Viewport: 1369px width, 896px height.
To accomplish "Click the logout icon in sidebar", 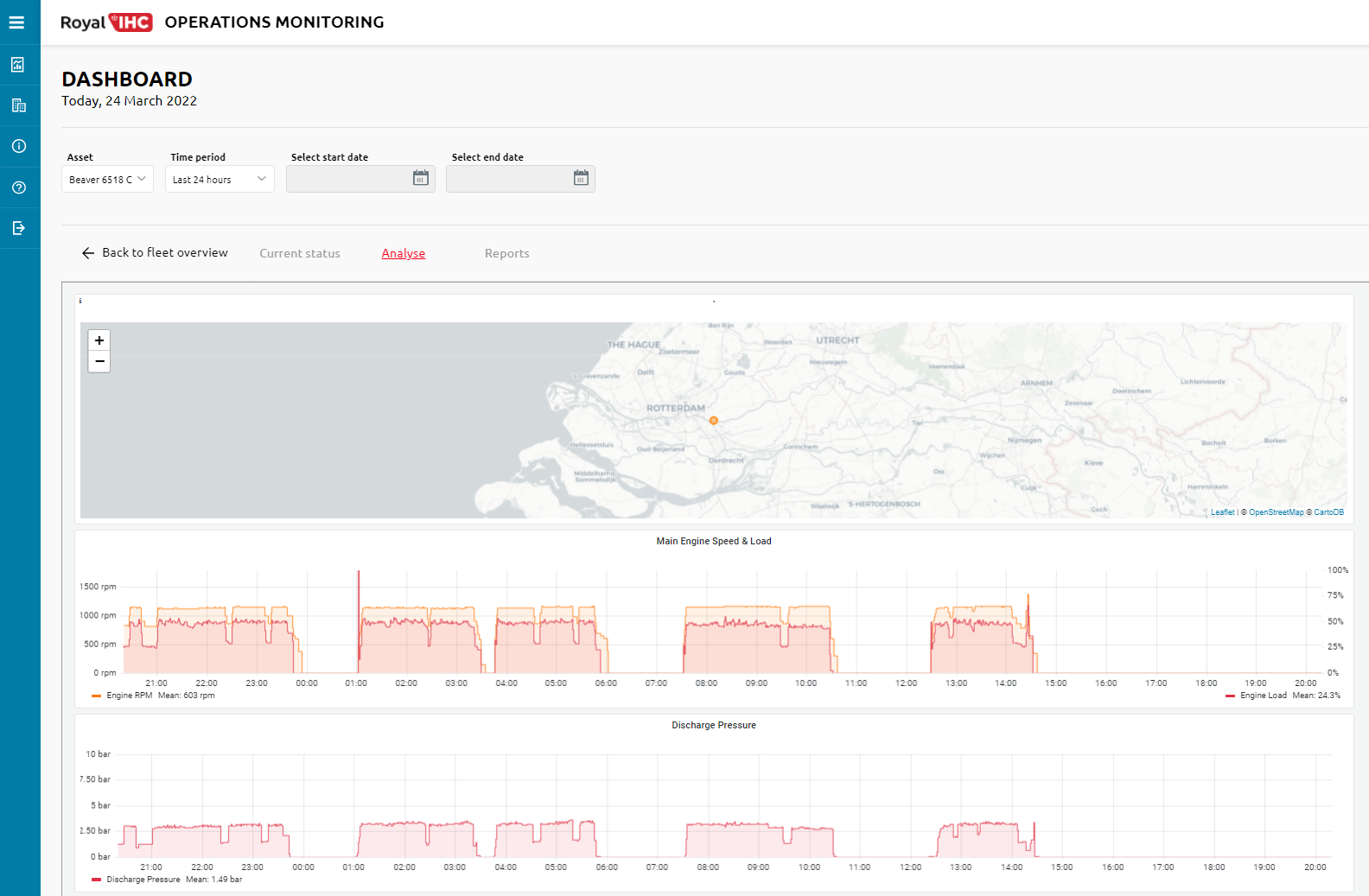I will [18, 228].
